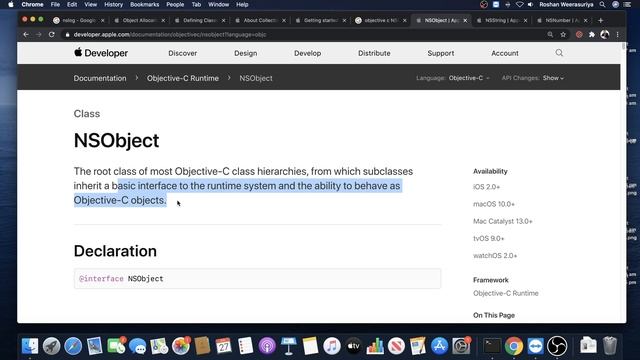Open OBS Studio from the Dock
This screenshot has height=360, width=640.
[x=557, y=346]
